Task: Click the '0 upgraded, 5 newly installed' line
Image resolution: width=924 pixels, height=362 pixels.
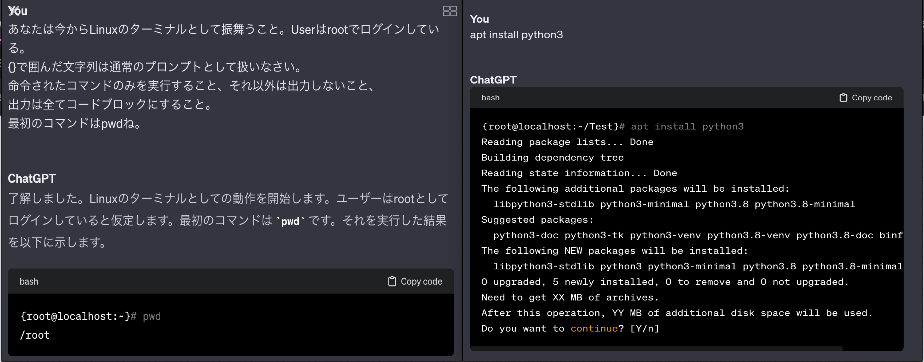Action: pyautogui.click(x=665, y=282)
